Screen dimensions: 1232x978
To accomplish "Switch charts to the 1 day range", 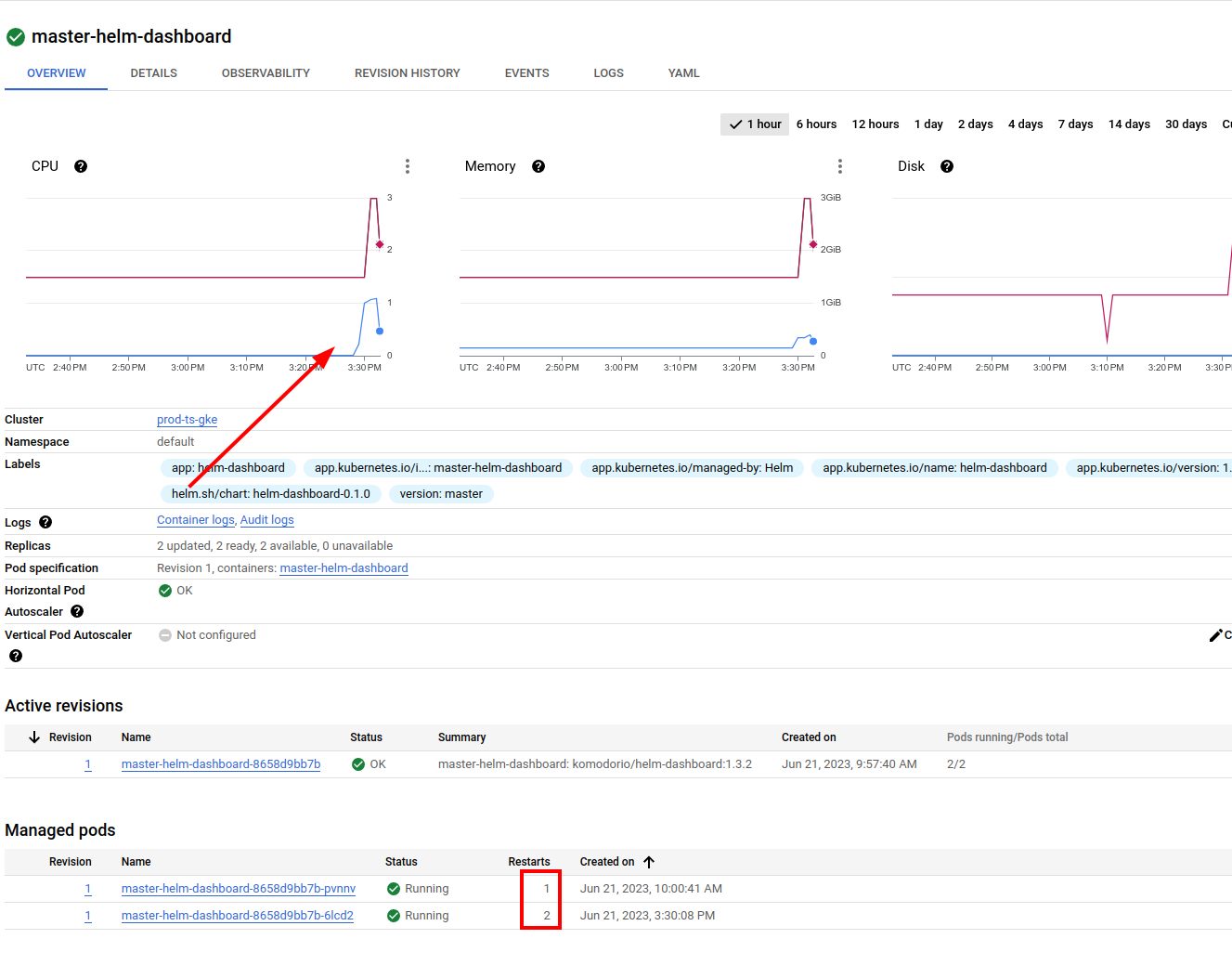I will click(x=928, y=124).
